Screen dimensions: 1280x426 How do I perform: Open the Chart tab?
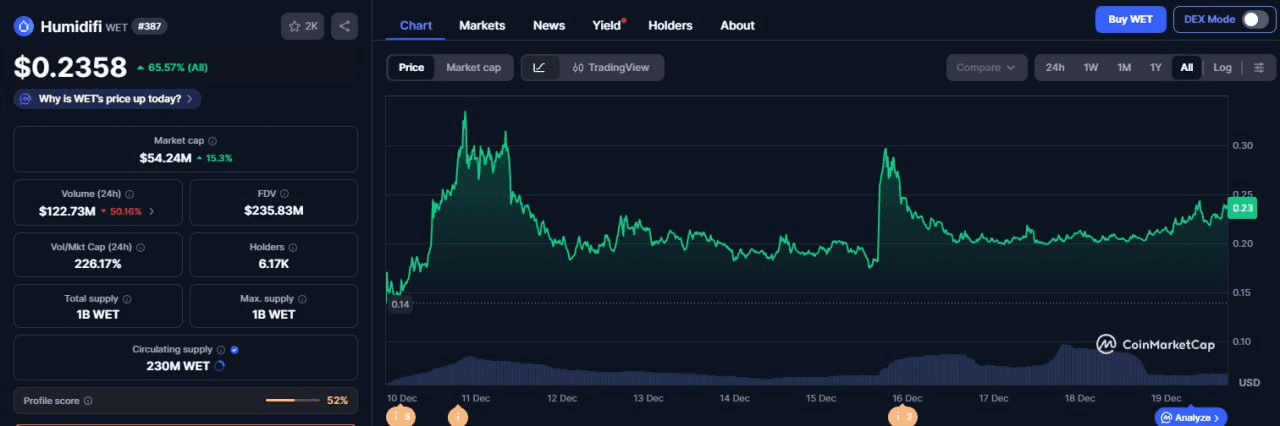pyautogui.click(x=415, y=25)
